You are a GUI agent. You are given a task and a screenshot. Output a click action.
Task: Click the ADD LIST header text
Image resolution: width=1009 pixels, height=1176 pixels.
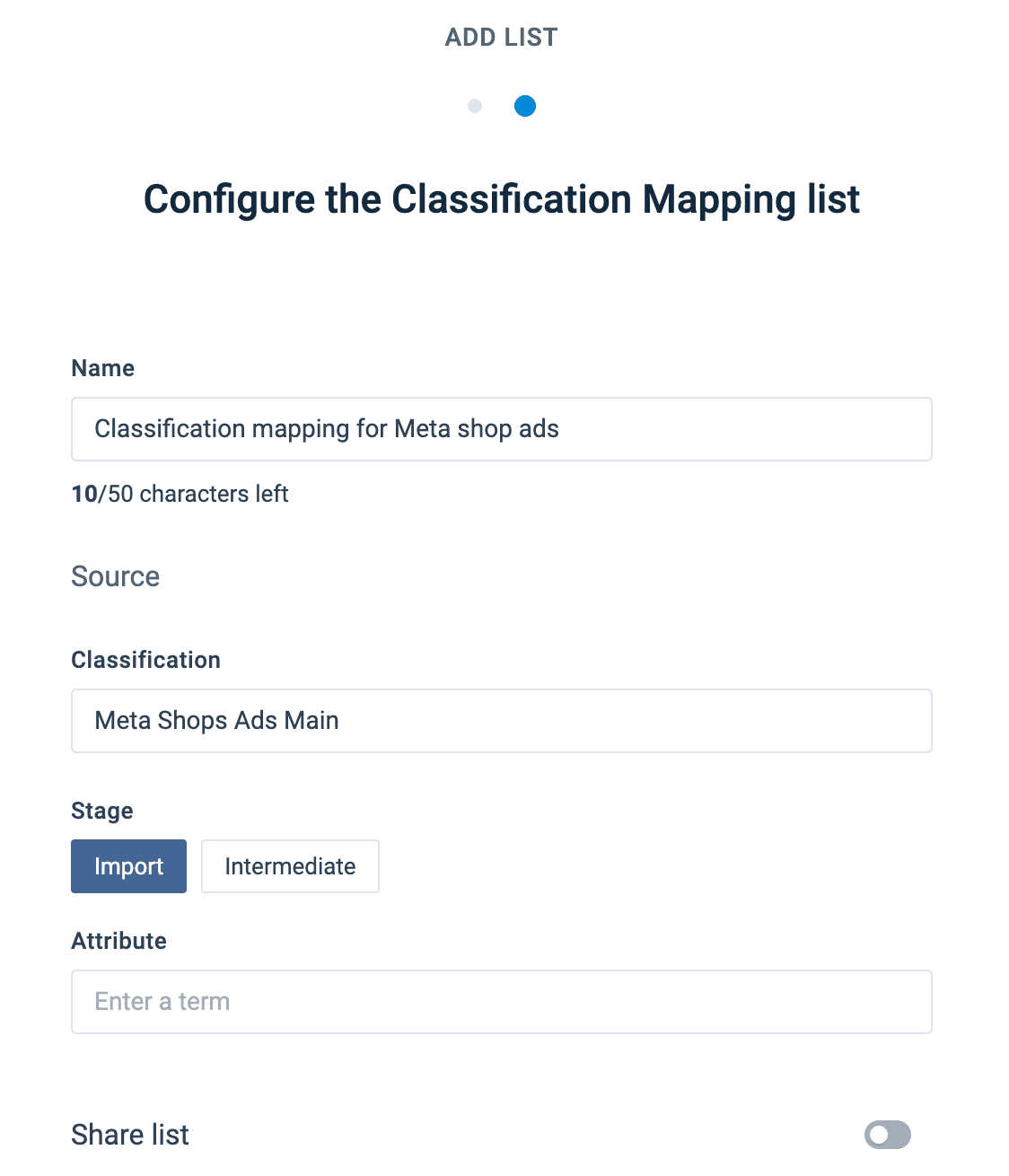(501, 38)
